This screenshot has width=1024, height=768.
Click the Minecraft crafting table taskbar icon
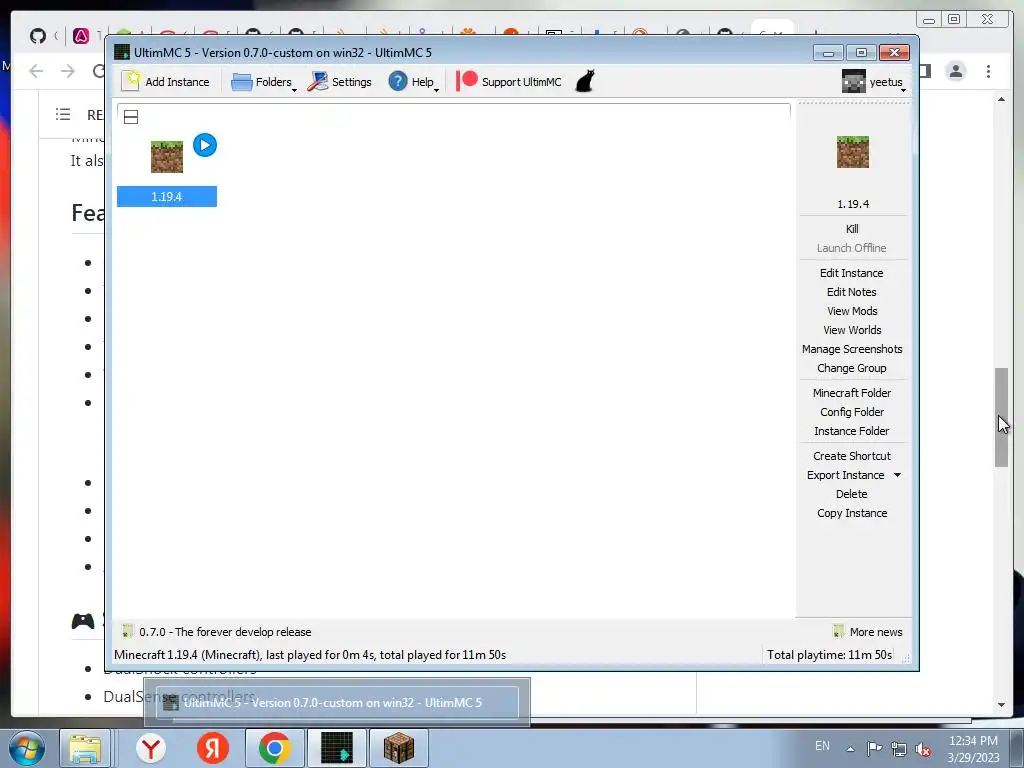(x=399, y=748)
